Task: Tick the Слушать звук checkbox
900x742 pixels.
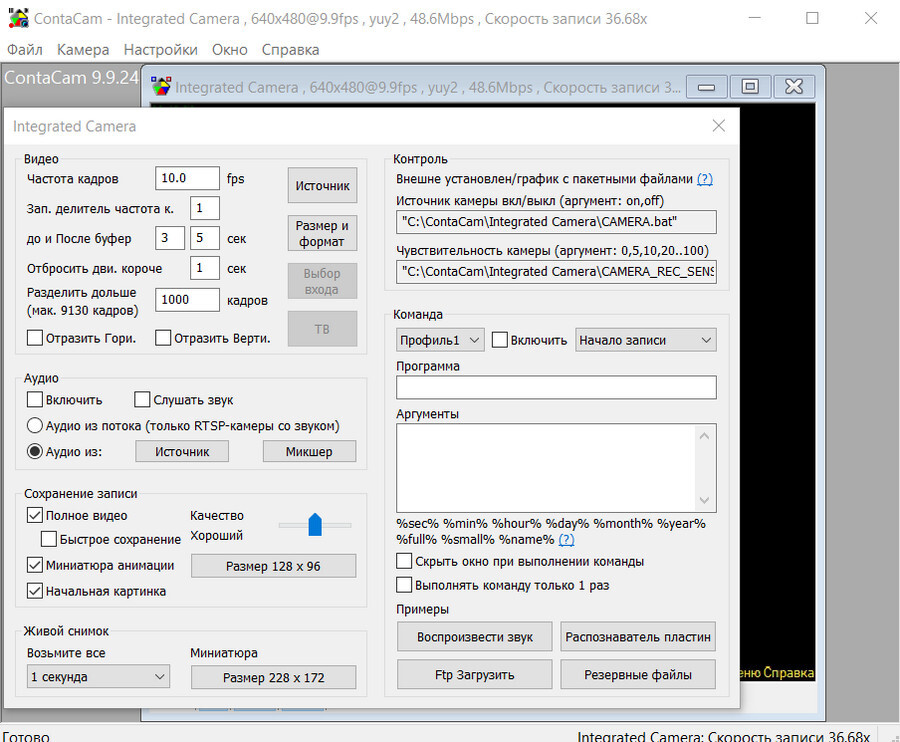Action: [142, 399]
